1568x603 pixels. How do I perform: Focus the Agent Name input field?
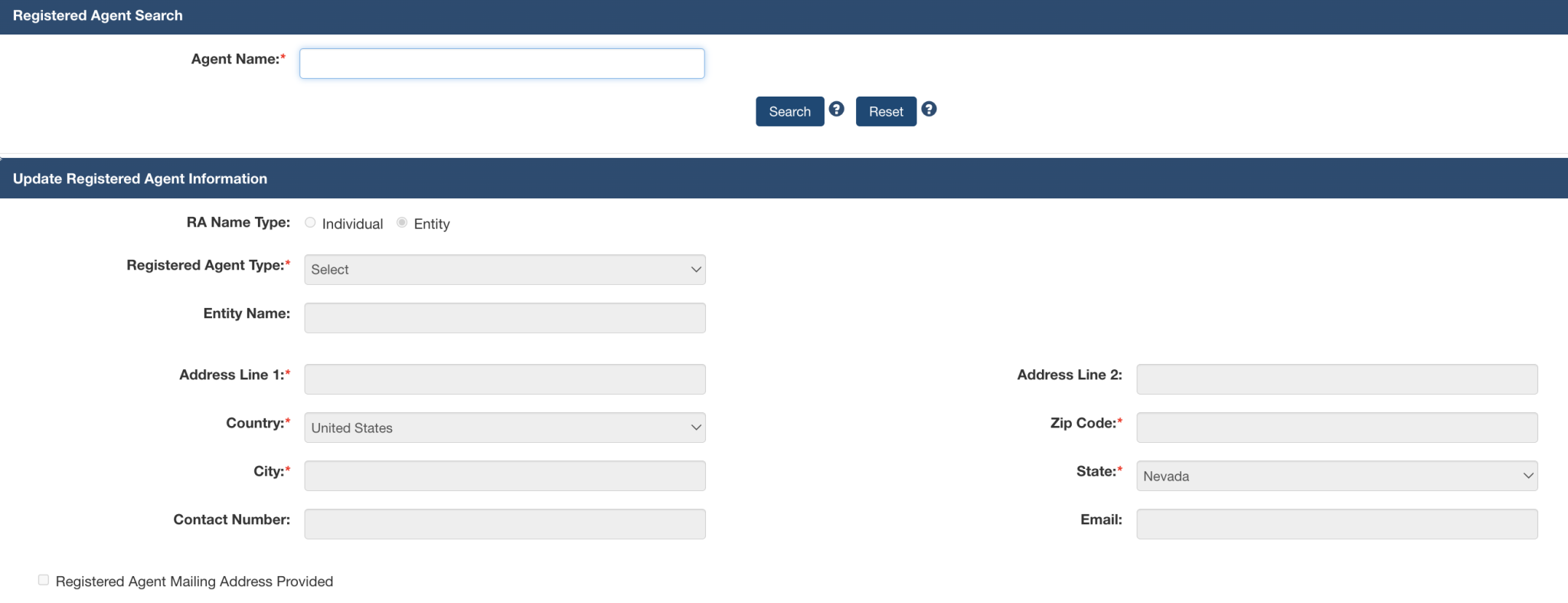click(x=501, y=64)
